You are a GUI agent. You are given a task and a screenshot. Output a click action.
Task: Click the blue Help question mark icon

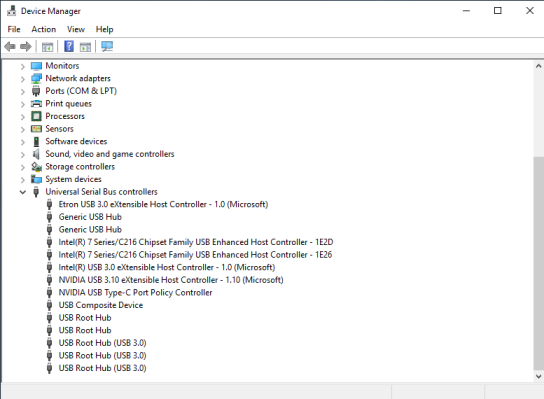click(69, 46)
